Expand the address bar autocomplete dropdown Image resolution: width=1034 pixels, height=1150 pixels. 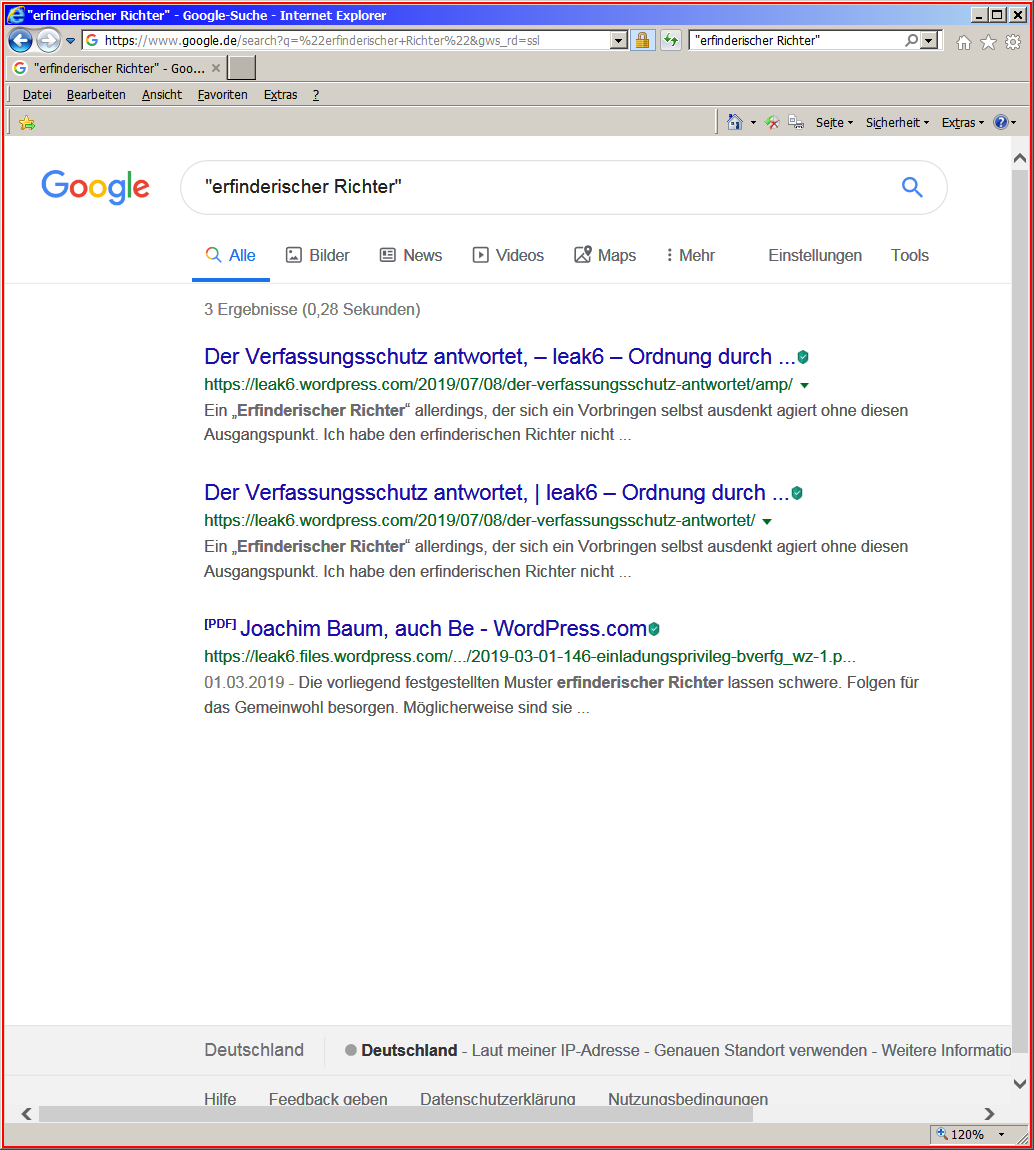click(x=619, y=40)
